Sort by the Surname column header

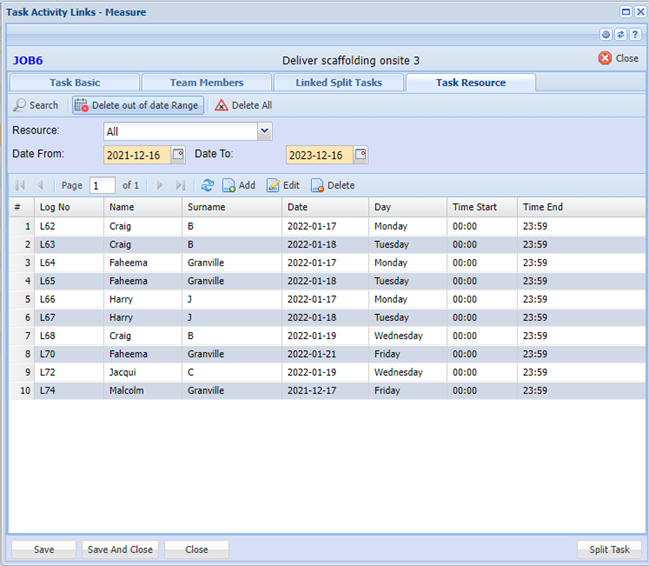coord(206,207)
